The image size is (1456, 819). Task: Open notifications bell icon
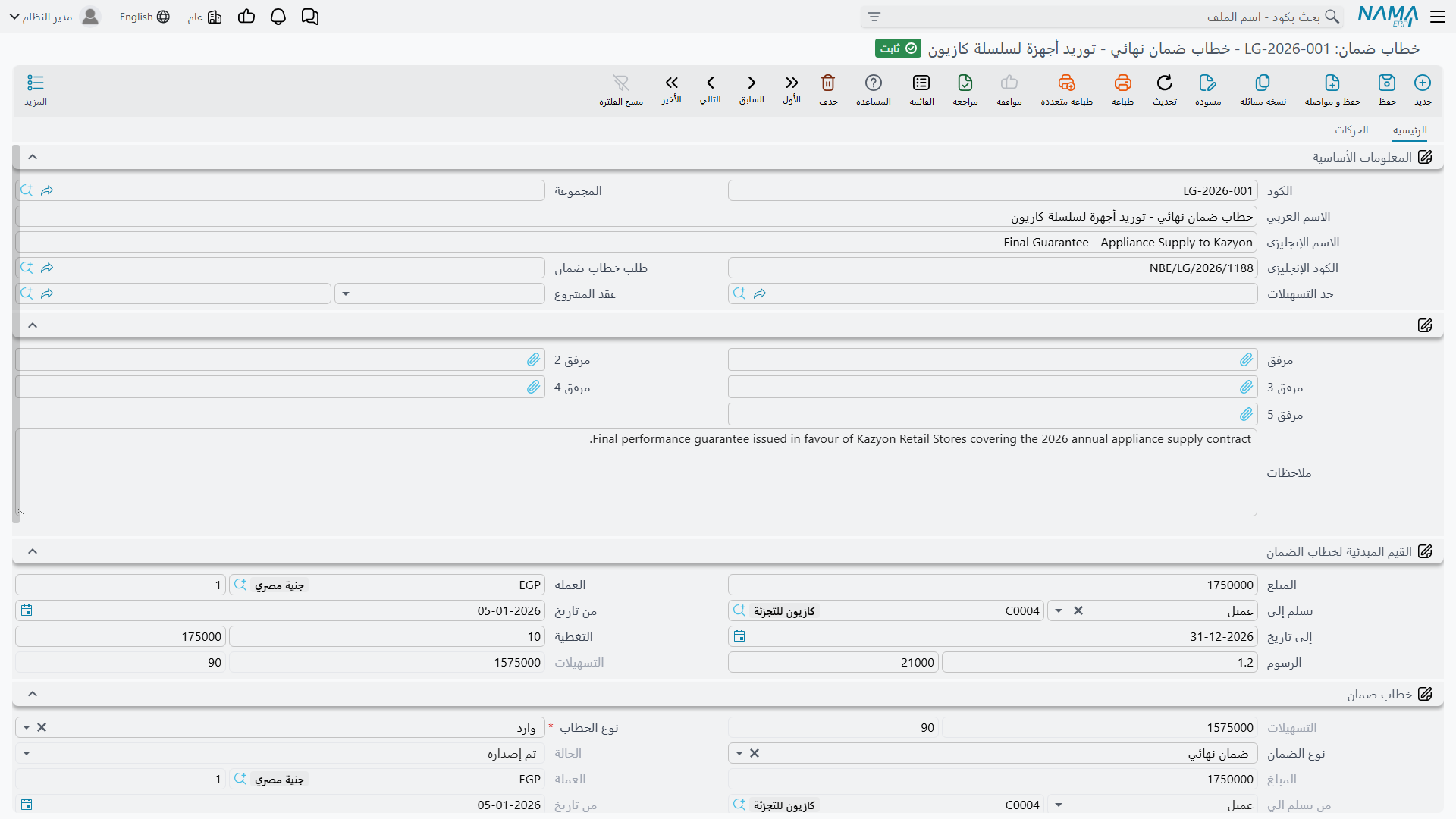[x=278, y=17]
